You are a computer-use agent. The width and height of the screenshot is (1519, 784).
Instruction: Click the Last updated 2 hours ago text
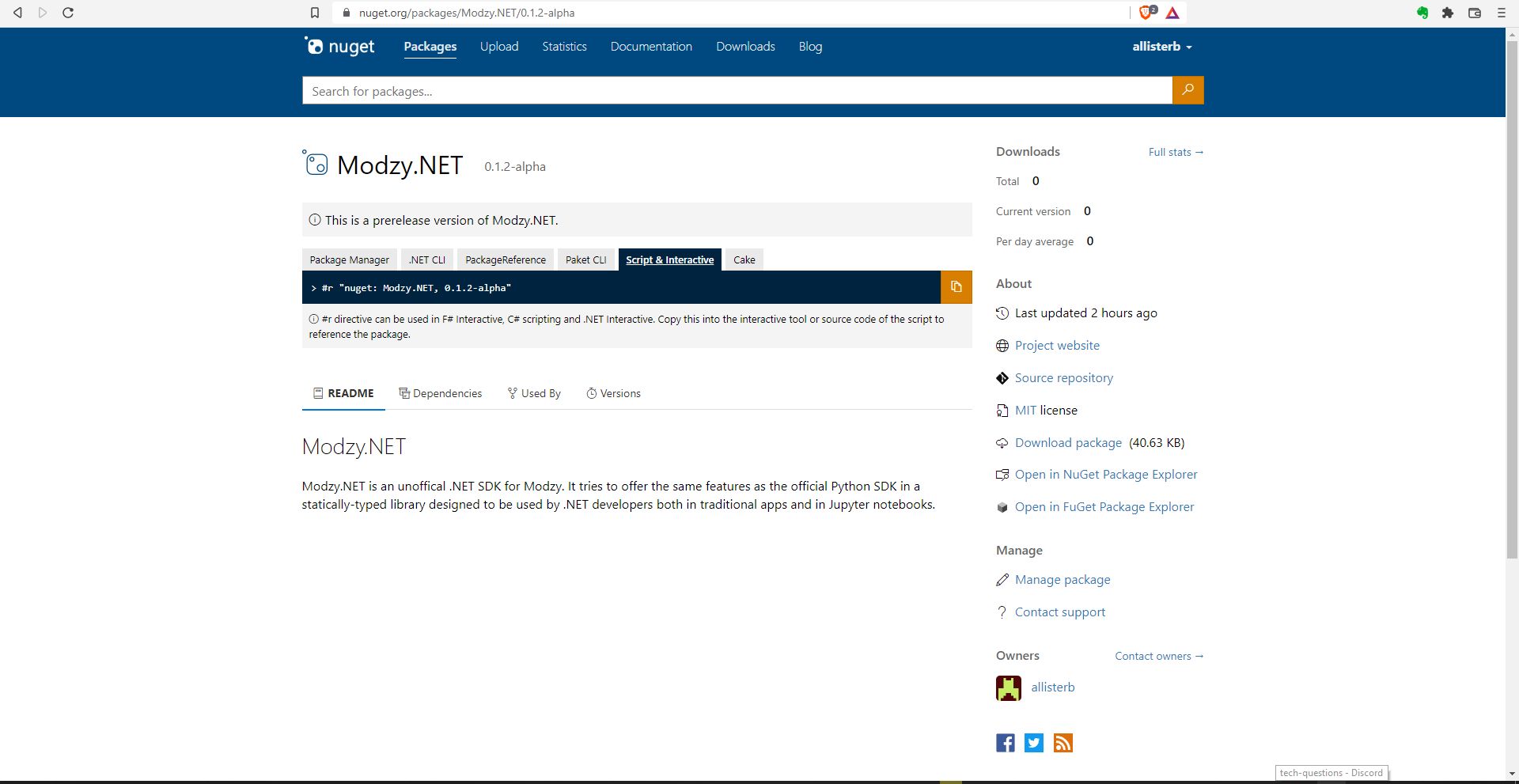[x=1085, y=312]
